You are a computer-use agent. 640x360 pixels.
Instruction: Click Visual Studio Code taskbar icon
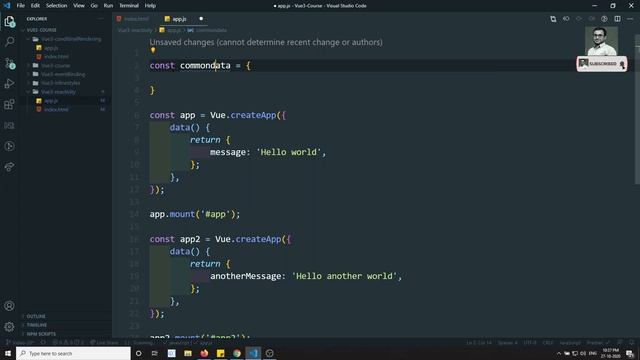point(253,353)
